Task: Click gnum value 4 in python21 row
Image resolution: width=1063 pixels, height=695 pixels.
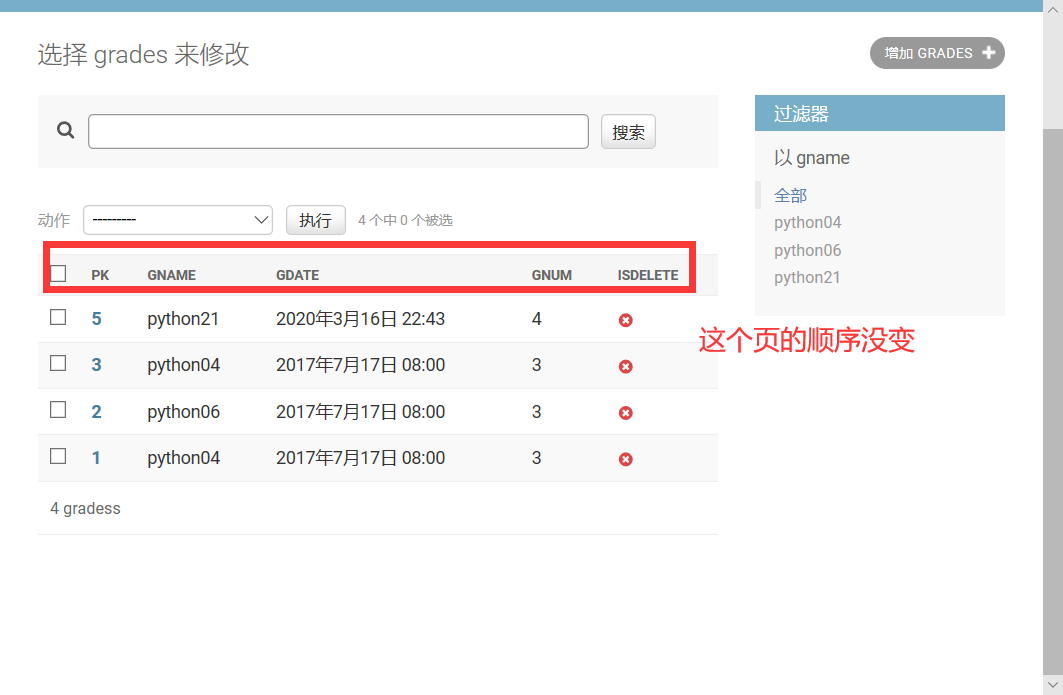Action: (536, 319)
